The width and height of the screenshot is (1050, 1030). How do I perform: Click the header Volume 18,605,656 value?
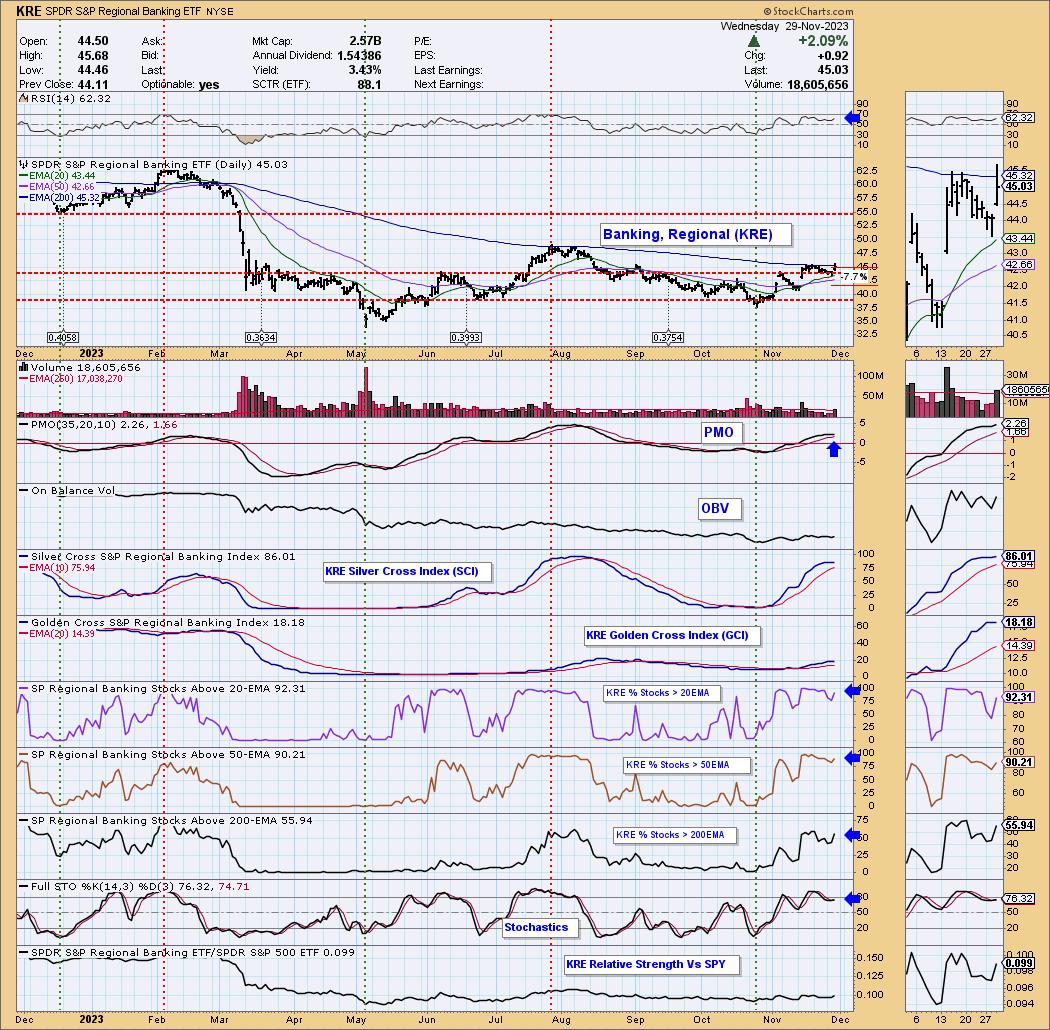(817, 84)
